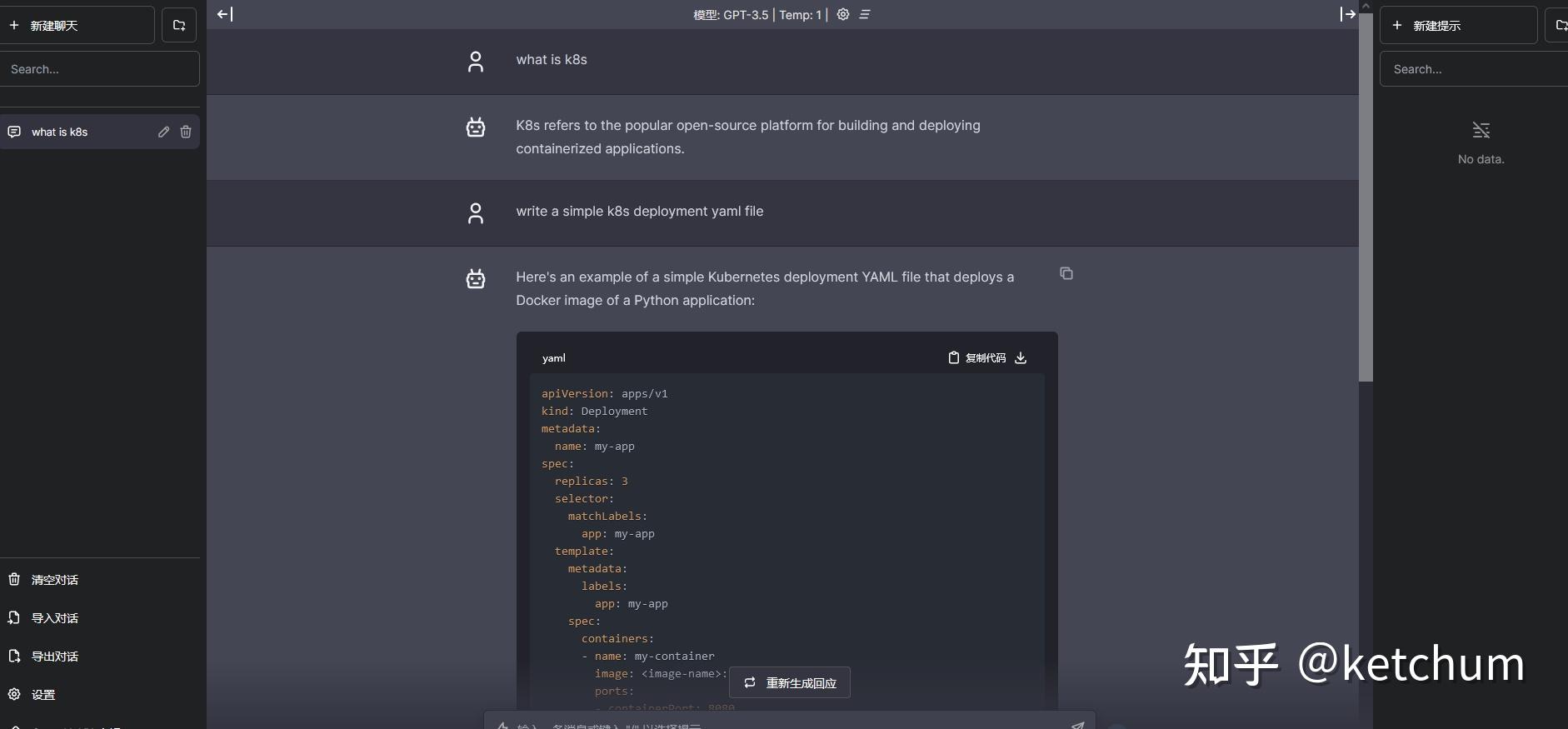Screen dimensions: 1568x729
Task: Select 清空对话 in sidebar menu
Action: pyautogui.click(x=55, y=580)
